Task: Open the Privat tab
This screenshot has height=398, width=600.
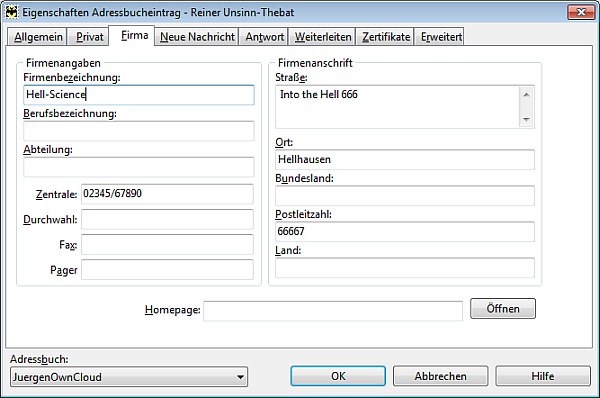Action: coord(89,37)
